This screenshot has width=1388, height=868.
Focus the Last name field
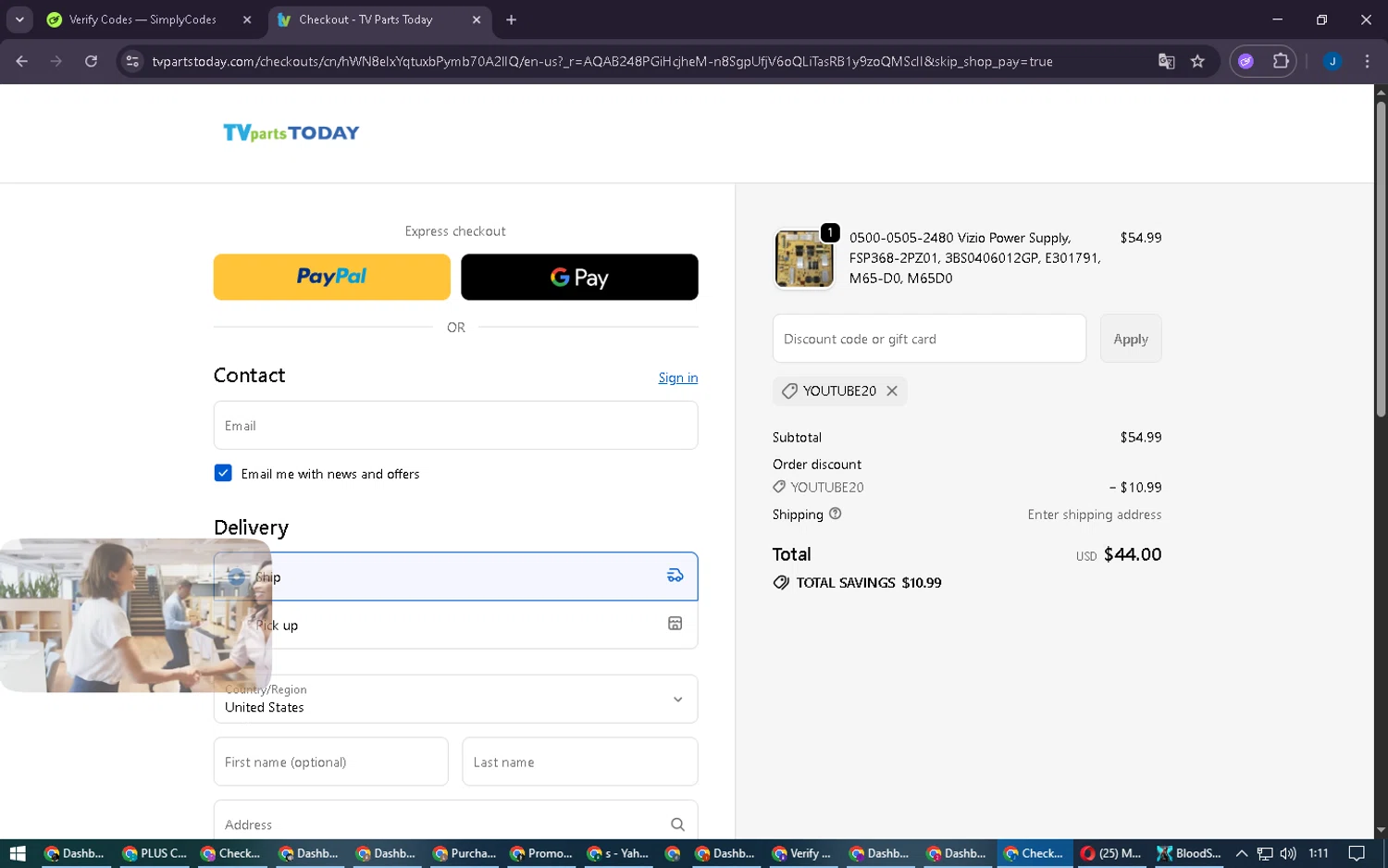point(580,762)
